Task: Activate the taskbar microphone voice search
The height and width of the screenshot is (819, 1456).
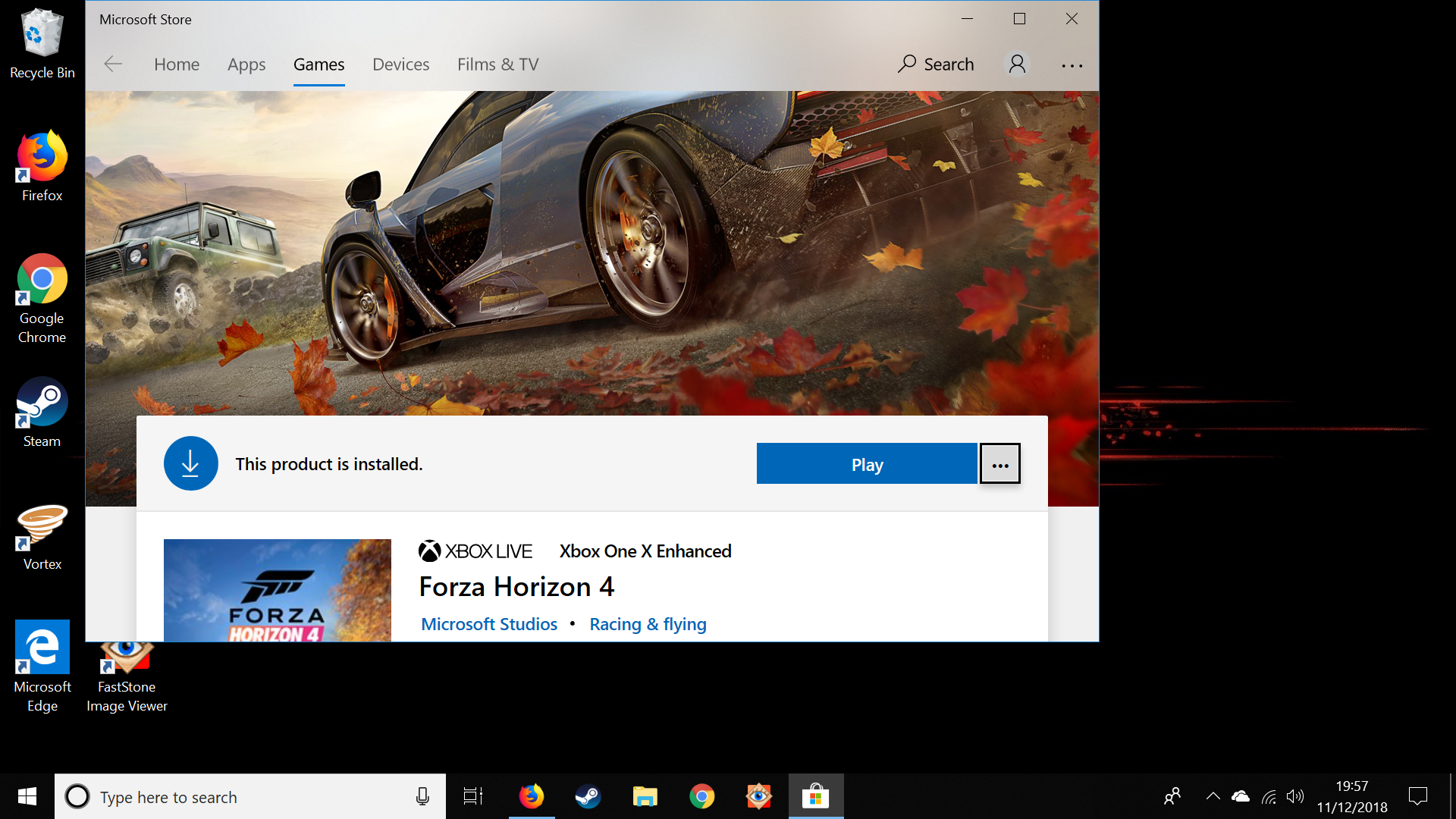Action: pos(422,796)
